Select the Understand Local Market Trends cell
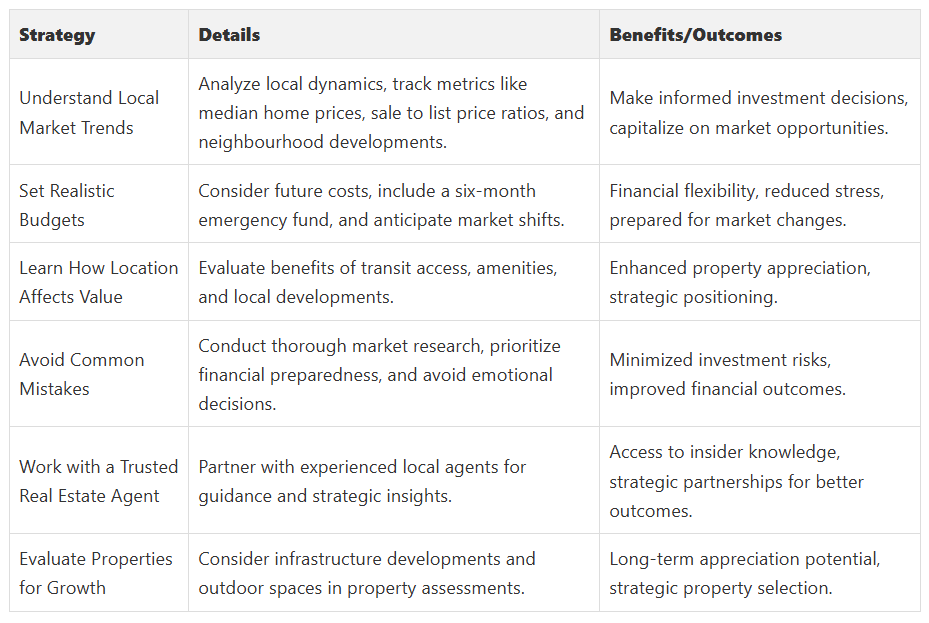 [89, 112]
